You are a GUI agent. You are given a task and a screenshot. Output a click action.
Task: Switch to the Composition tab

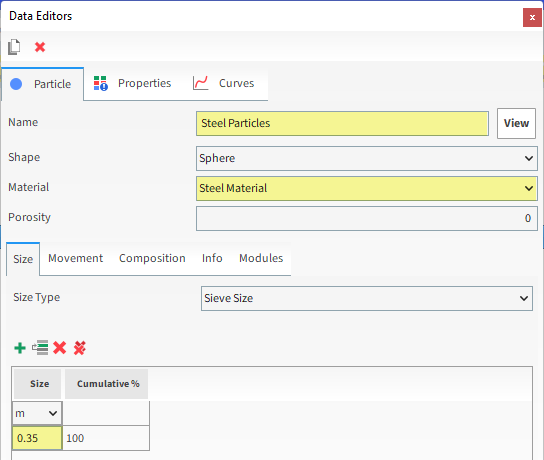[x=152, y=258]
